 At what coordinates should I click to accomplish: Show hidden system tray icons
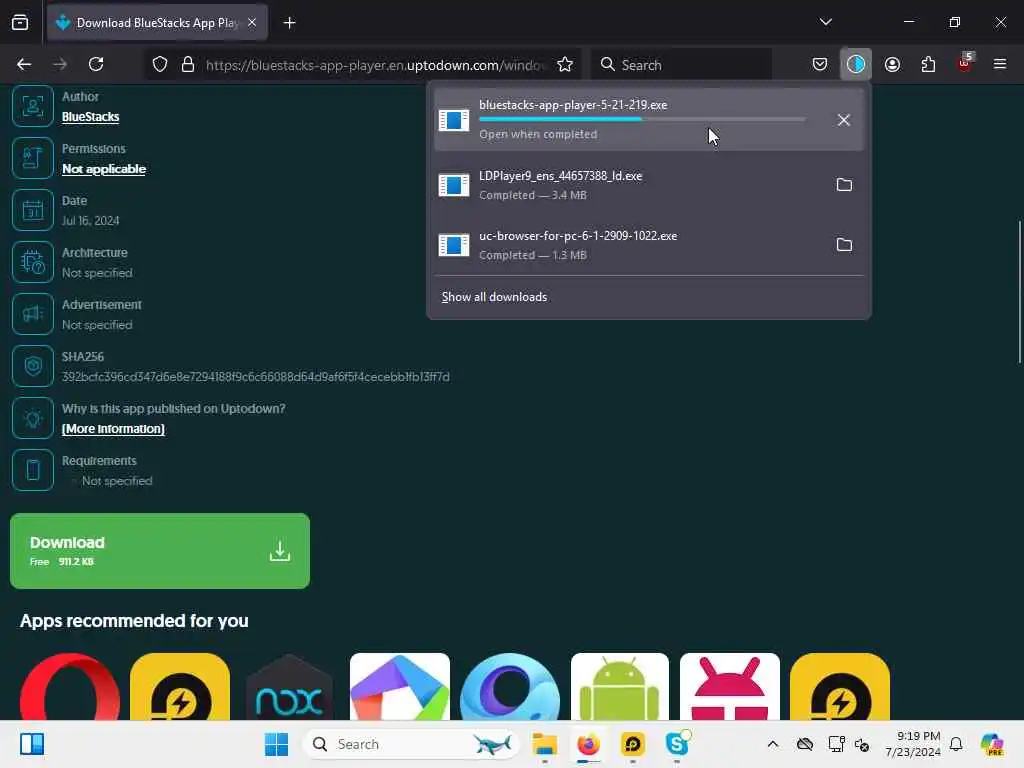point(773,744)
